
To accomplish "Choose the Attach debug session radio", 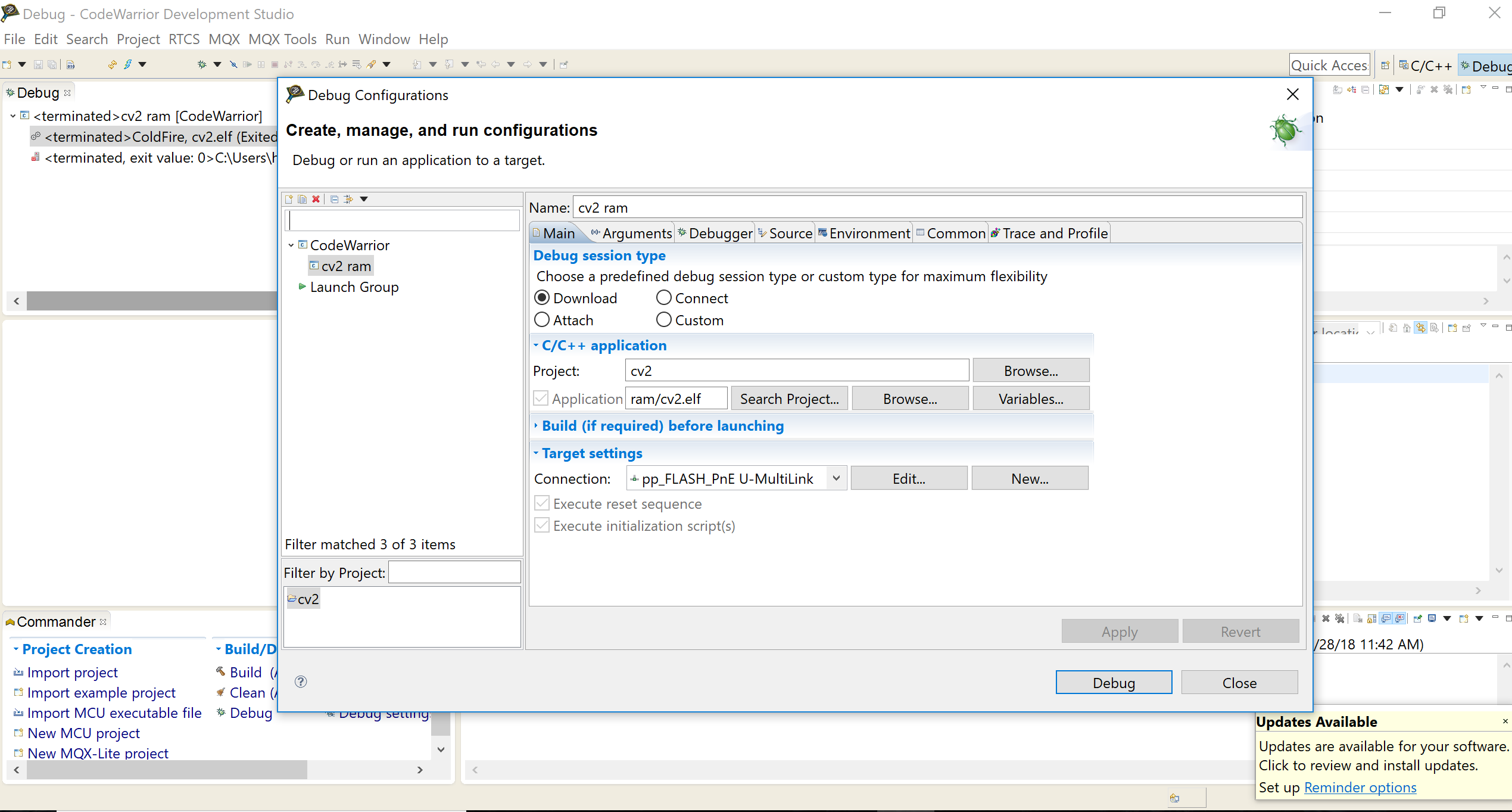I will (x=542, y=320).
